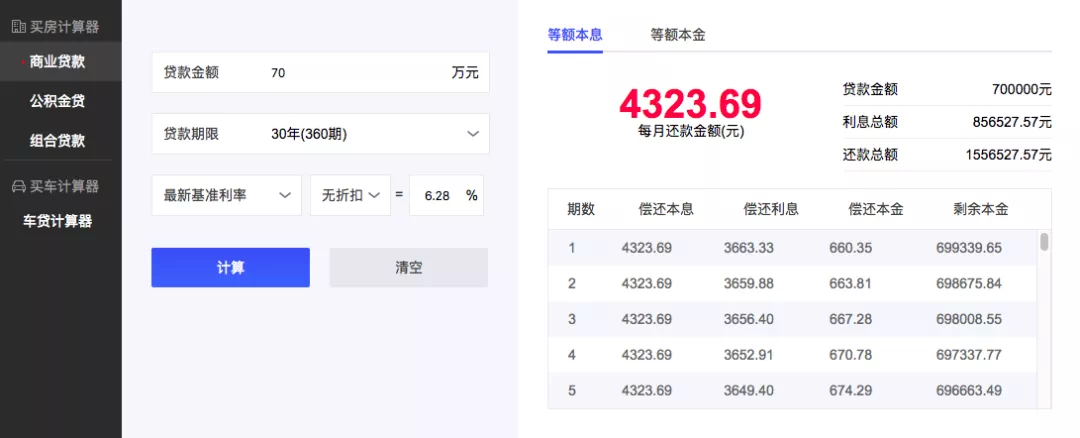Open the 贷款期限 dropdown chevron
1080x438 pixels.
pos(472,134)
